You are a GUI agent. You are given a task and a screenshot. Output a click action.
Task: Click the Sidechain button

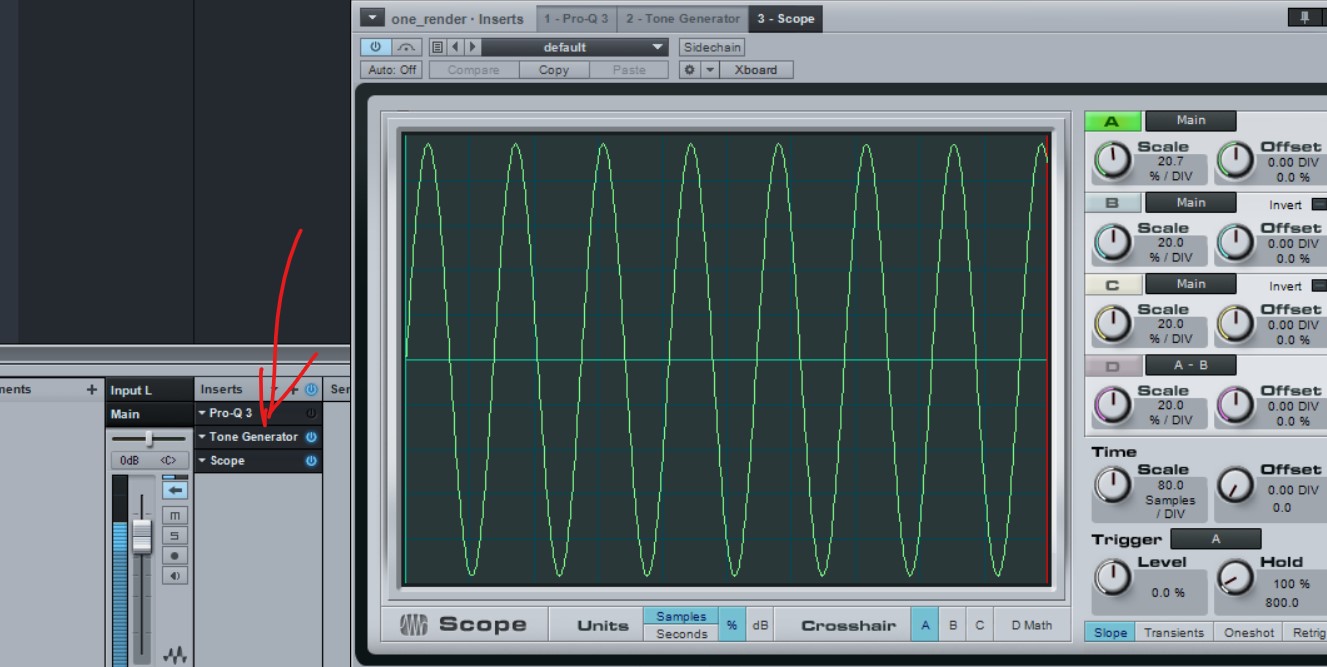712,47
